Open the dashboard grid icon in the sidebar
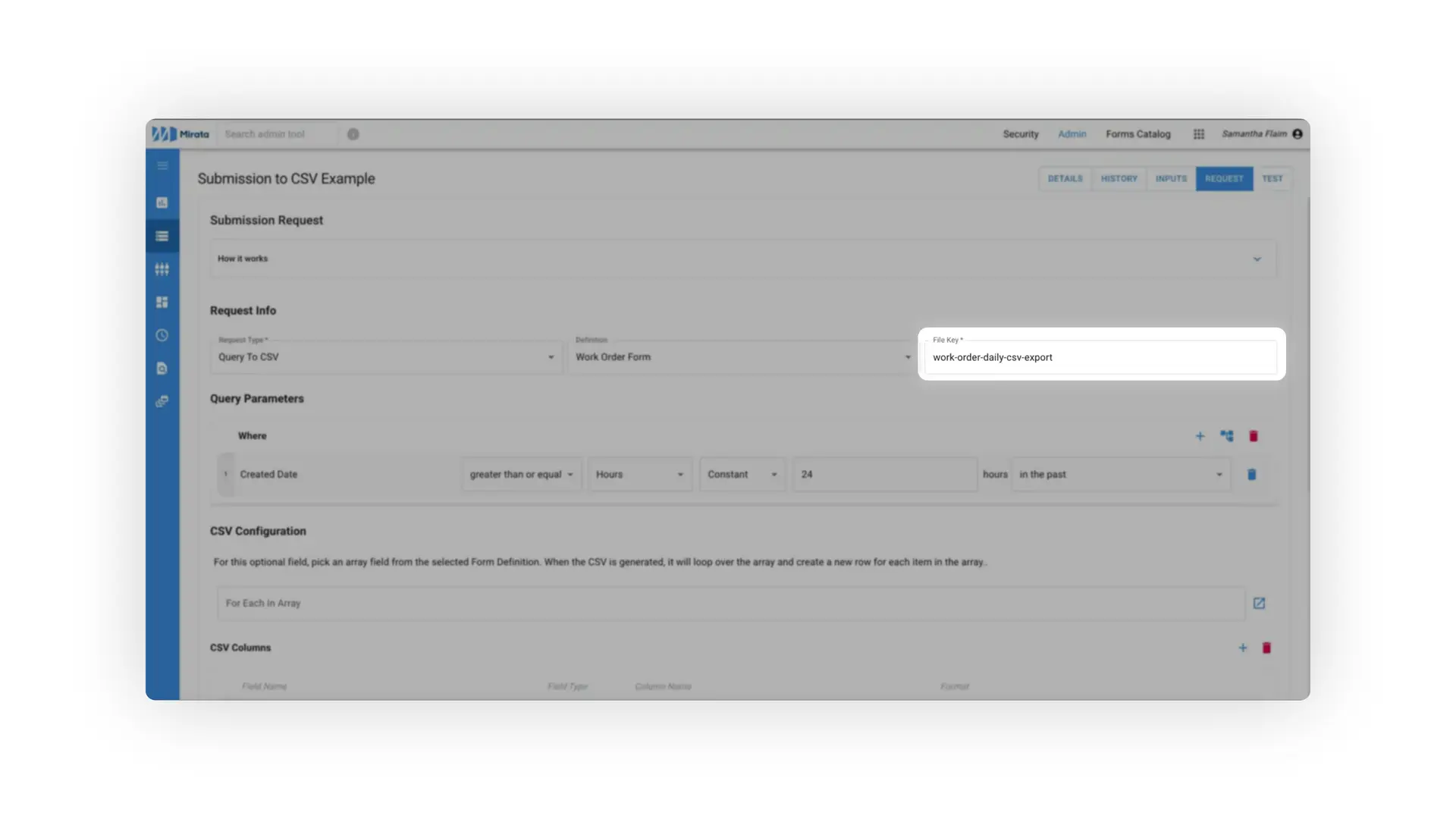The height and width of the screenshot is (819, 1456). [162, 301]
